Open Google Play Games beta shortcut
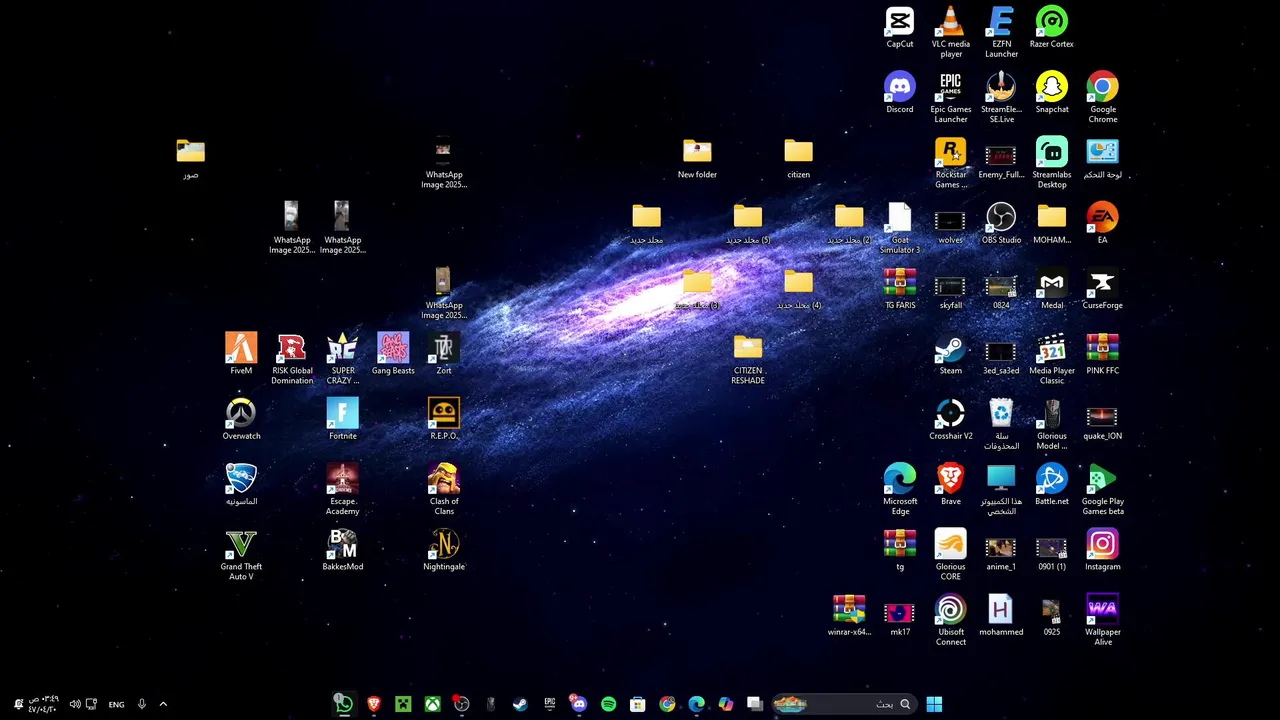Image resolution: width=1280 pixels, height=720 pixels. pos(1103,489)
